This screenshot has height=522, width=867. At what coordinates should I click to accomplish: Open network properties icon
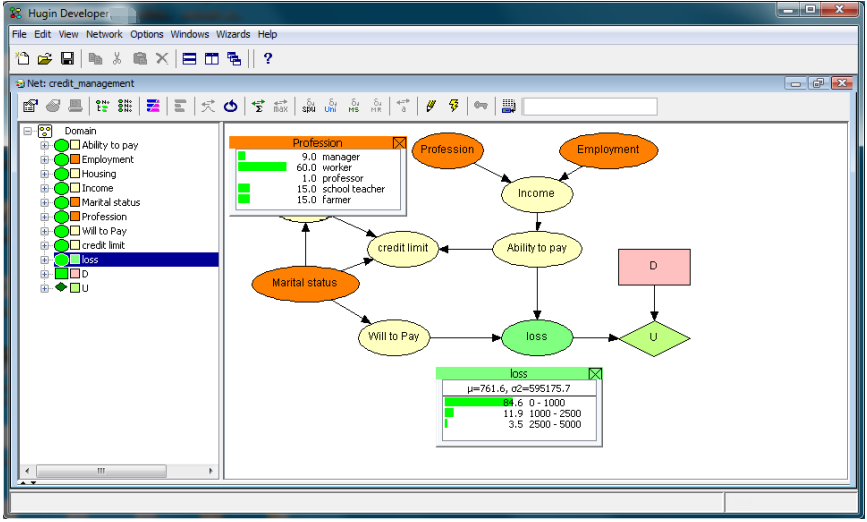(30, 105)
